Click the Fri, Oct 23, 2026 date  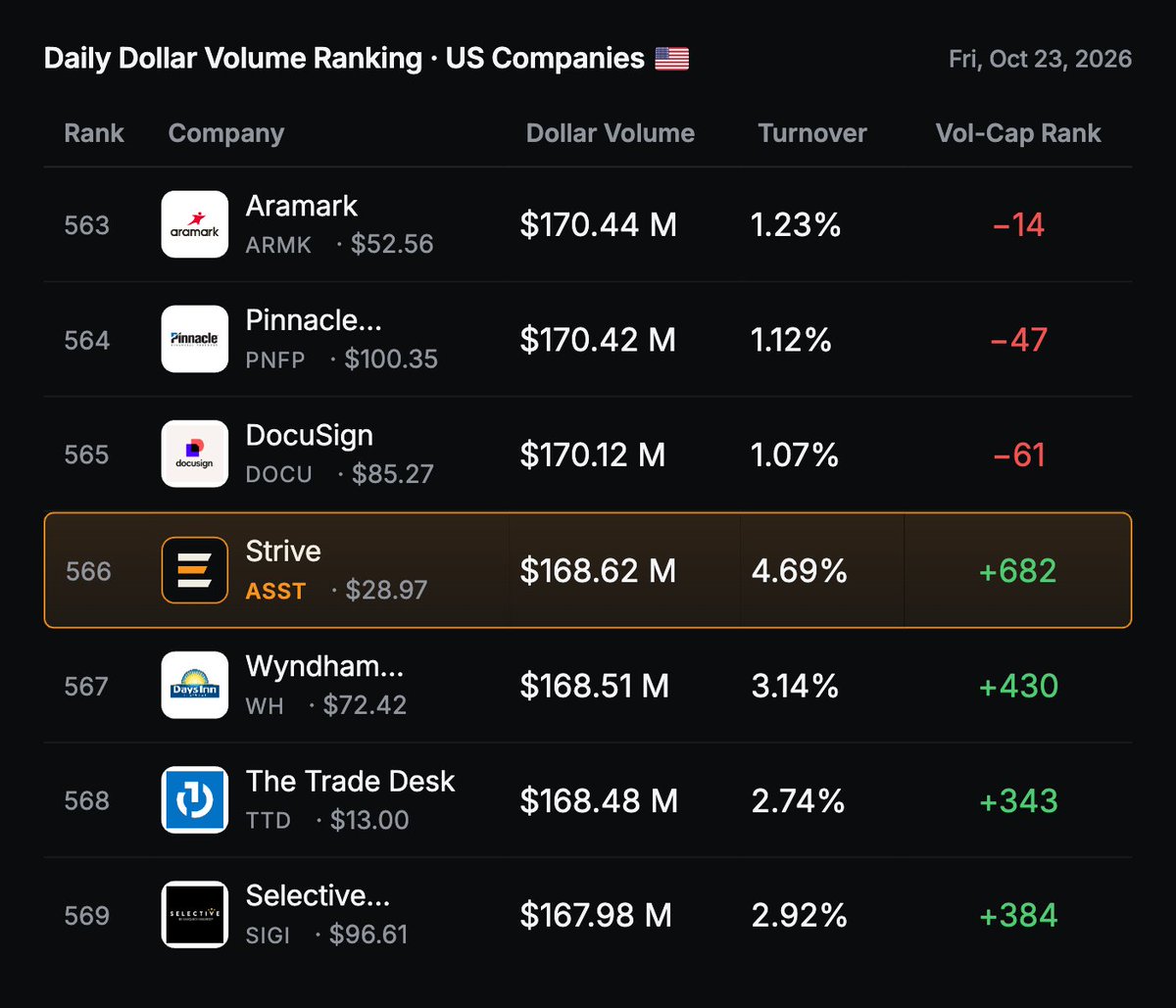coord(1041,59)
